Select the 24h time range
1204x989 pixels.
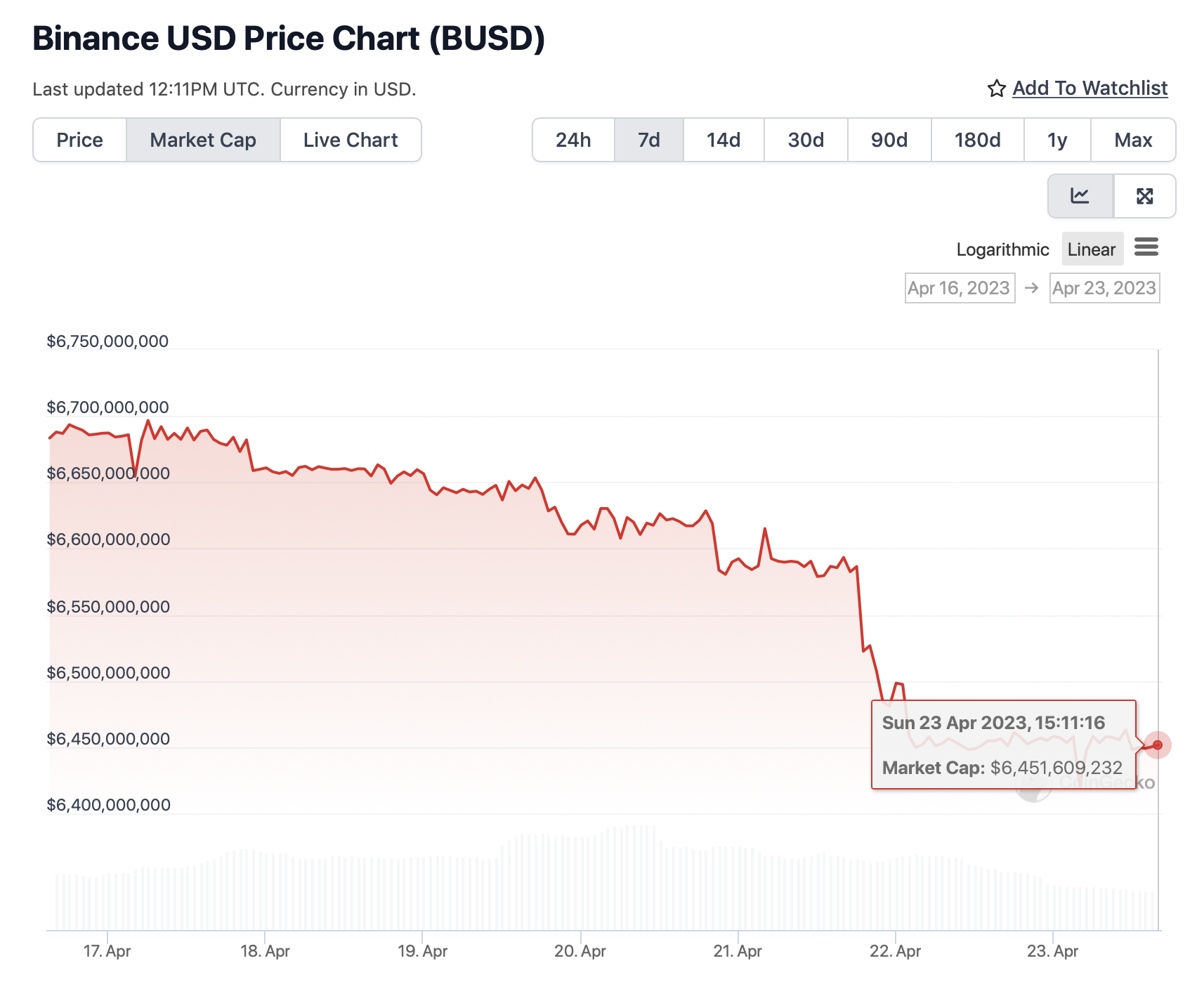click(x=573, y=140)
